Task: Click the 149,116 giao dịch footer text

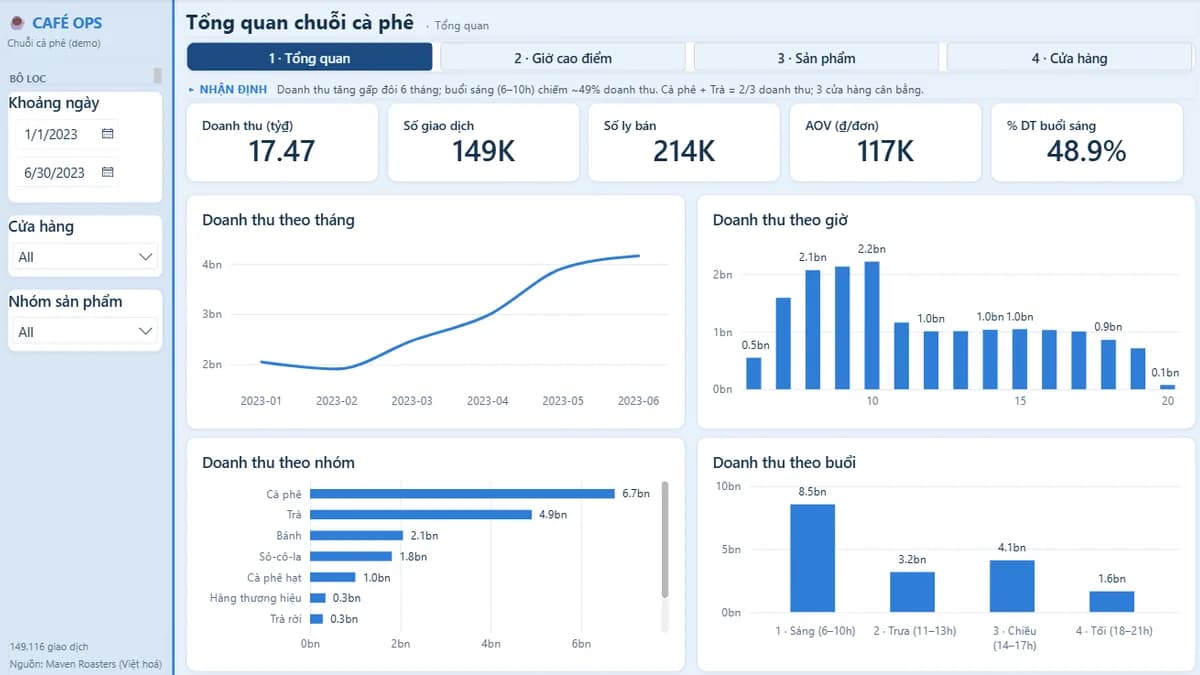Action: (x=49, y=647)
